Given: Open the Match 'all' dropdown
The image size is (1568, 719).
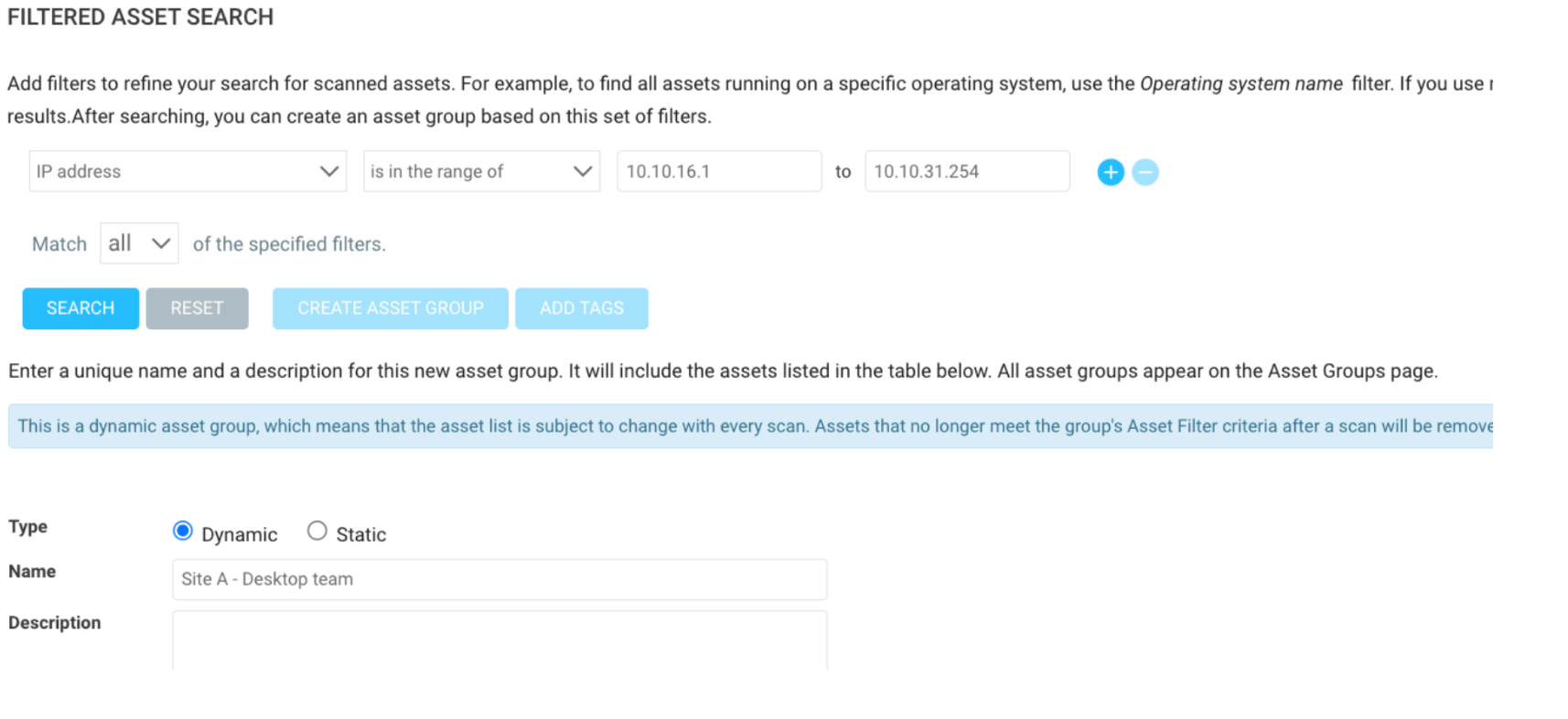Looking at the screenshot, I should [x=138, y=244].
